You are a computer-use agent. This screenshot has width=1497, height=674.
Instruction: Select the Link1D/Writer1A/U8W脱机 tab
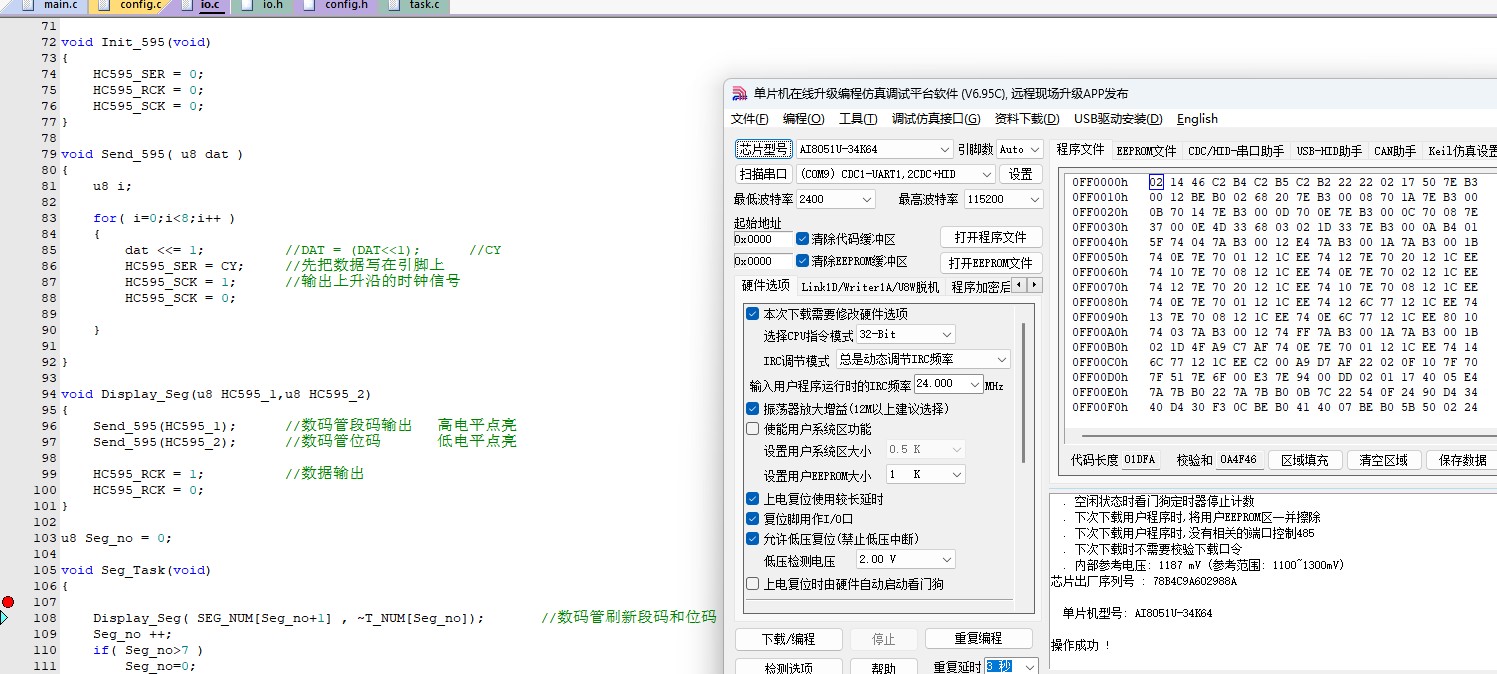point(870,287)
